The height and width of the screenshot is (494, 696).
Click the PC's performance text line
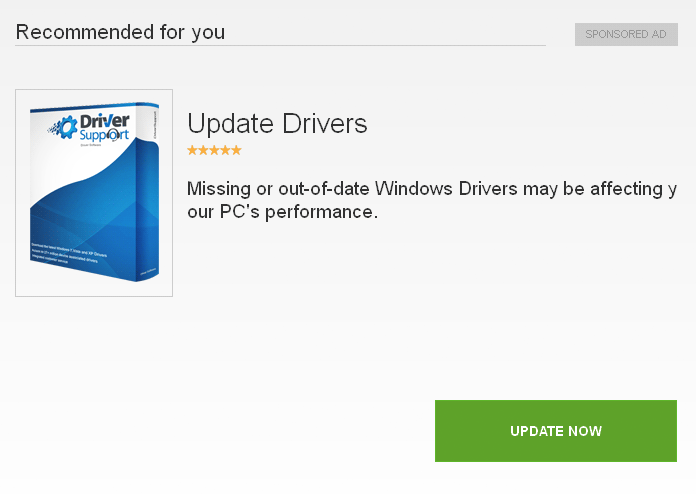point(282,212)
